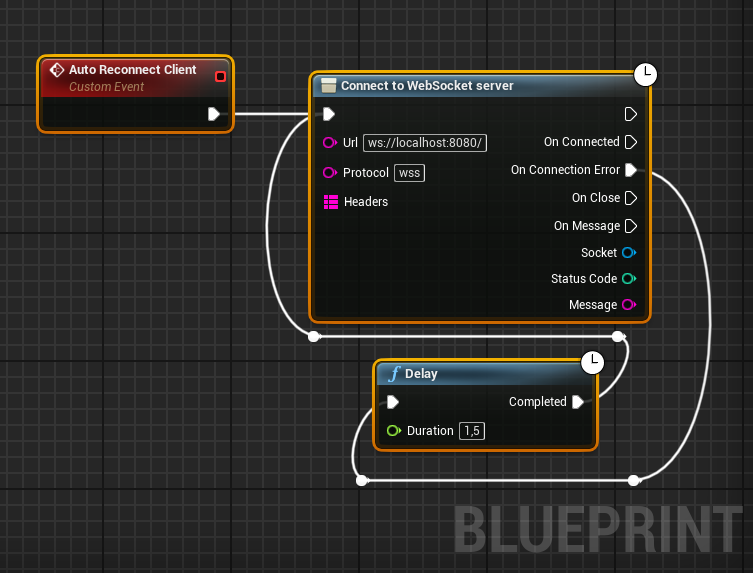Click the Status Code output pin
Image resolution: width=753 pixels, height=573 pixels.
pyautogui.click(x=629, y=279)
